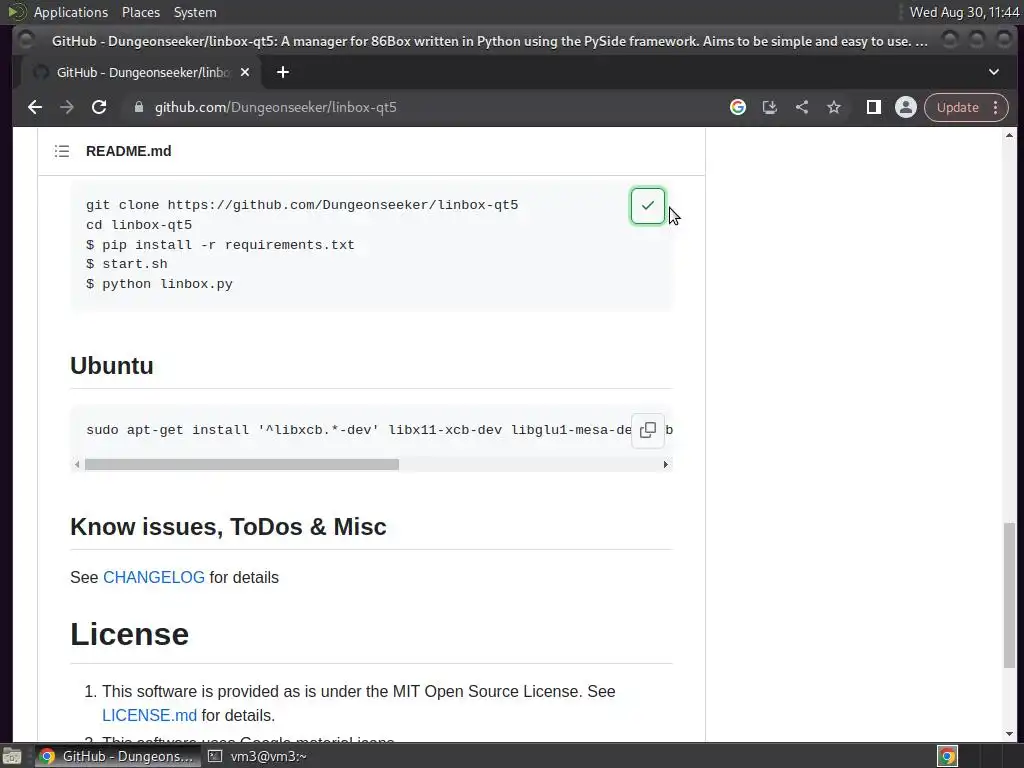Reload the GitHub page
The height and width of the screenshot is (768, 1024).
[x=99, y=107]
